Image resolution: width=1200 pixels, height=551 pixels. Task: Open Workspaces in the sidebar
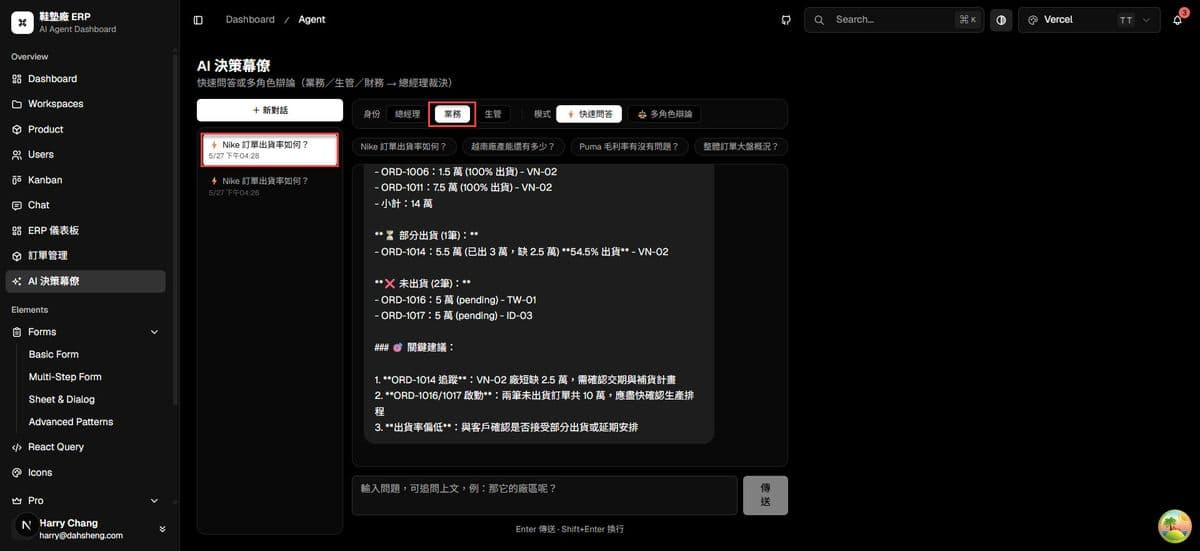(x=86, y=104)
